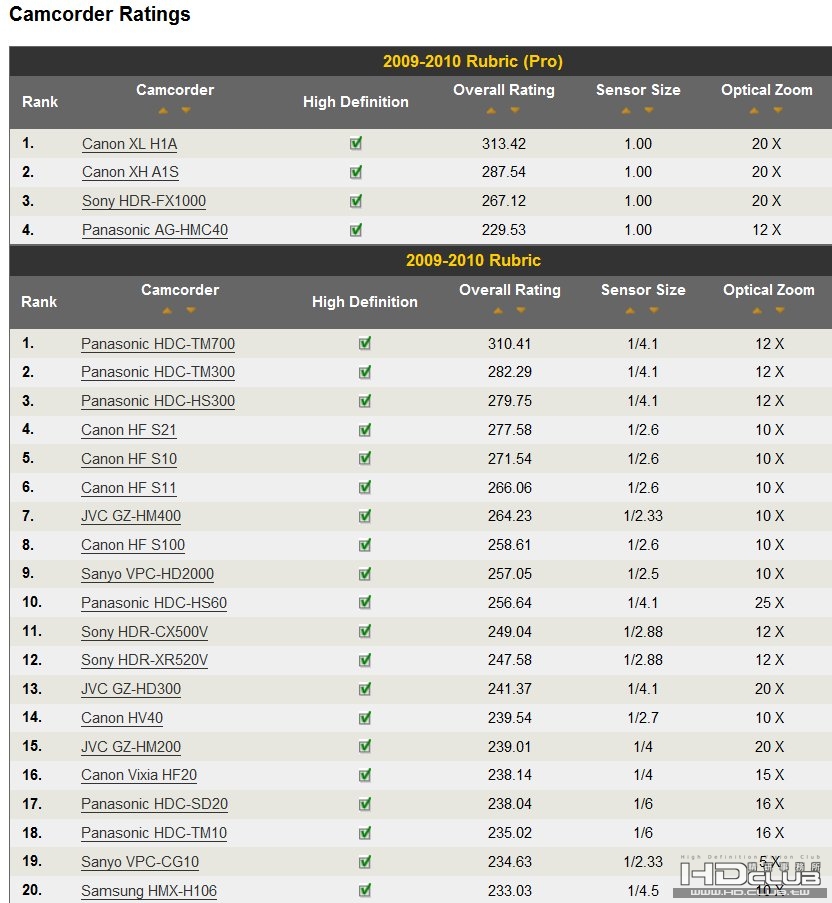Sort Pro table Optical Zoom descending arrow

pos(778,110)
